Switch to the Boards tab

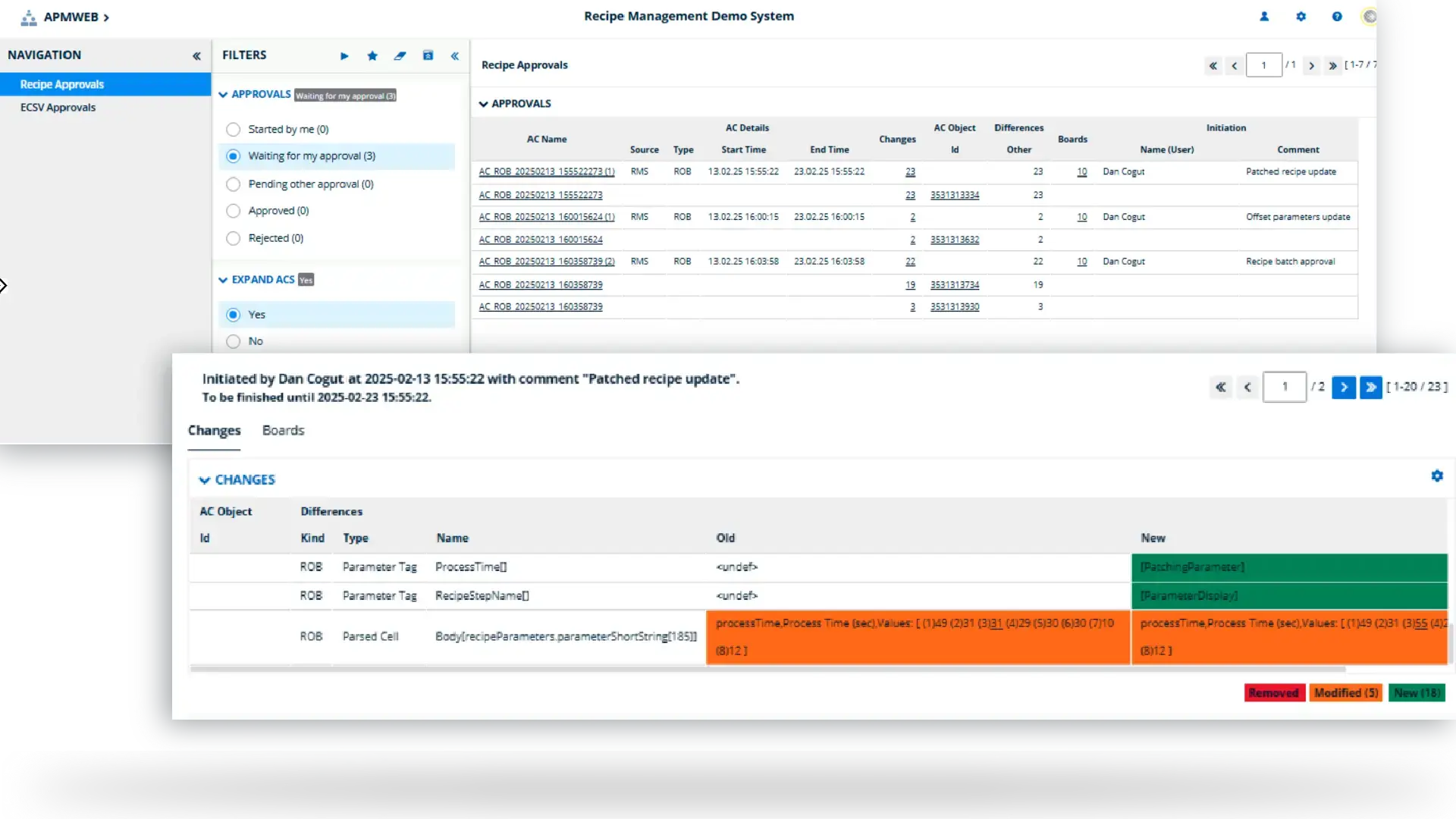click(283, 431)
